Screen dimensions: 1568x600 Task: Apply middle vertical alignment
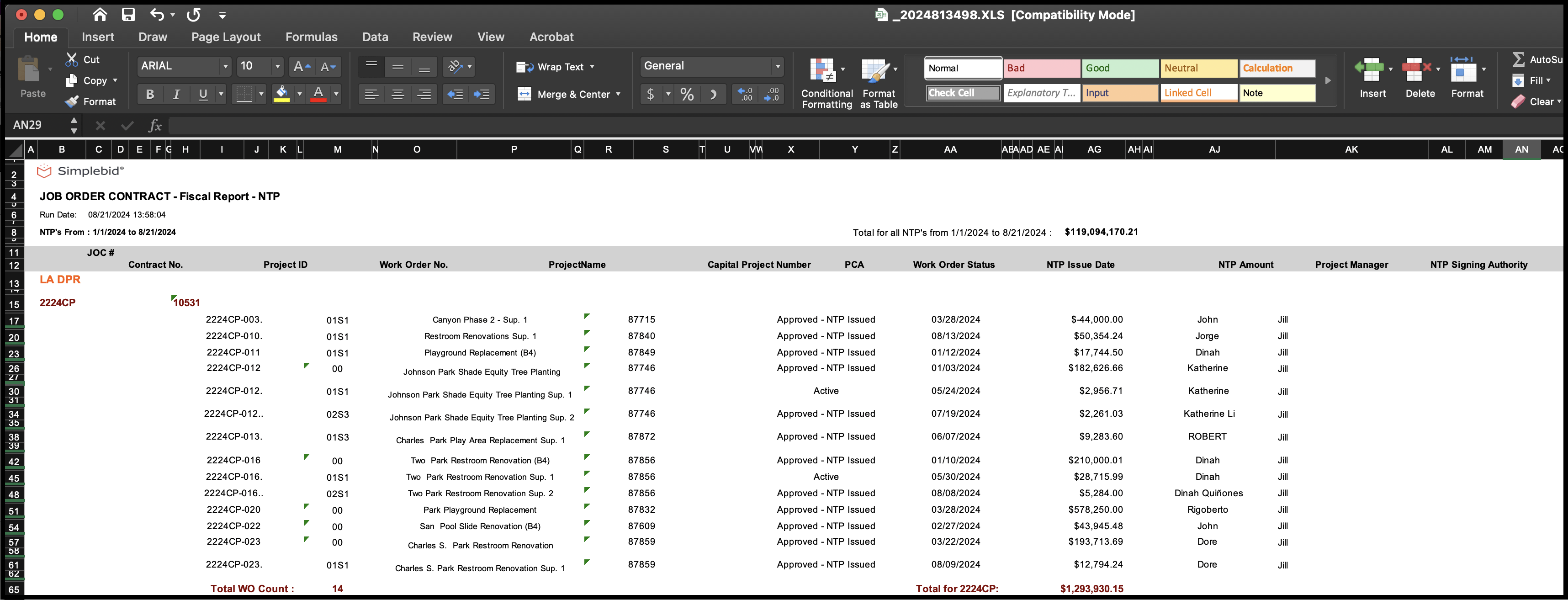point(397,66)
